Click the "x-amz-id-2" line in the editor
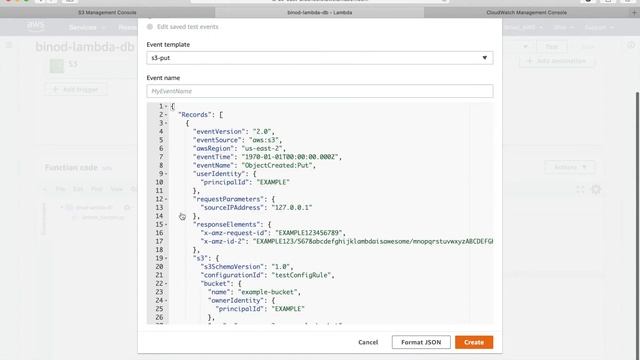Image resolution: width=640 pixels, height=360 pixels. point(347,241)
